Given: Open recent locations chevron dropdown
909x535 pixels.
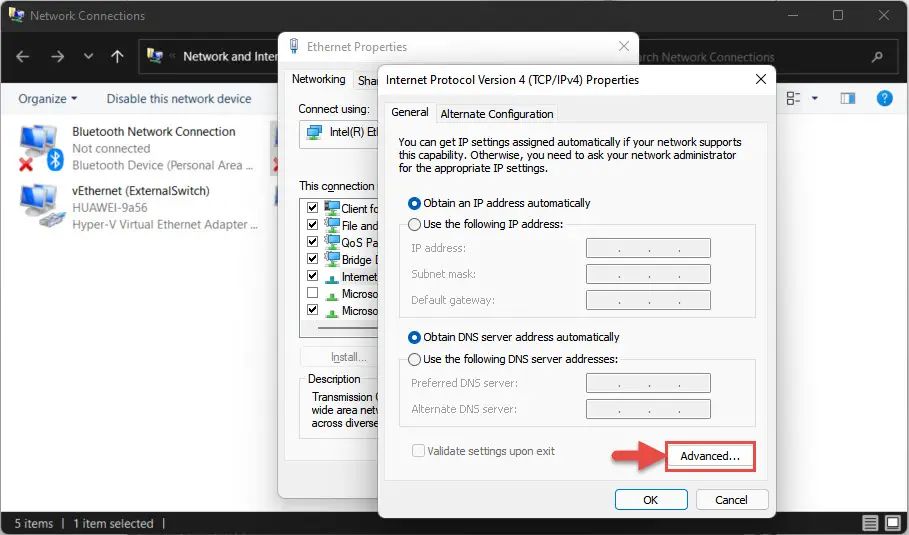Looking at the screenshot, I should (x=88, y=57).
